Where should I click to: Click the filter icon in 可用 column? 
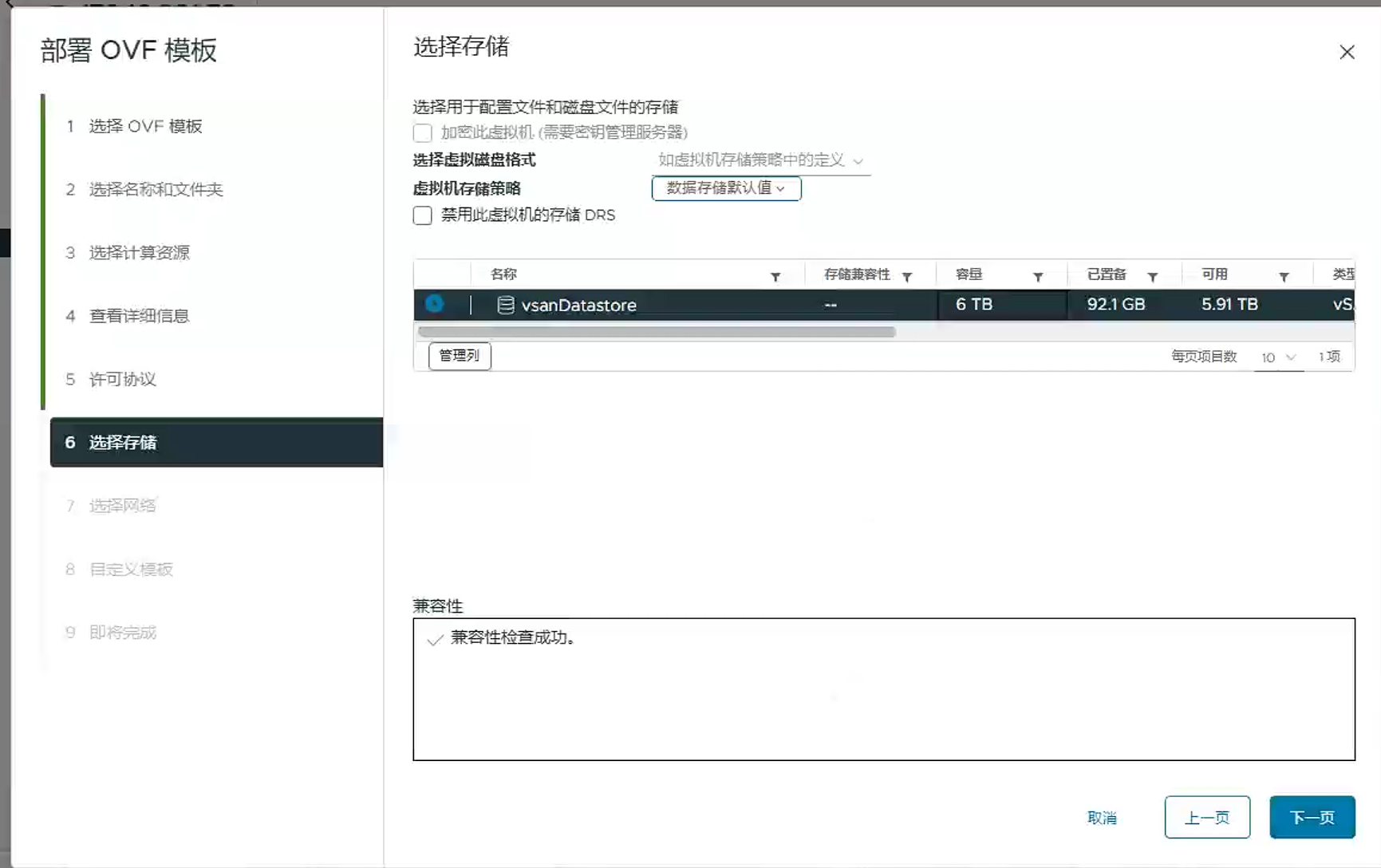[x=1284, y=277]
